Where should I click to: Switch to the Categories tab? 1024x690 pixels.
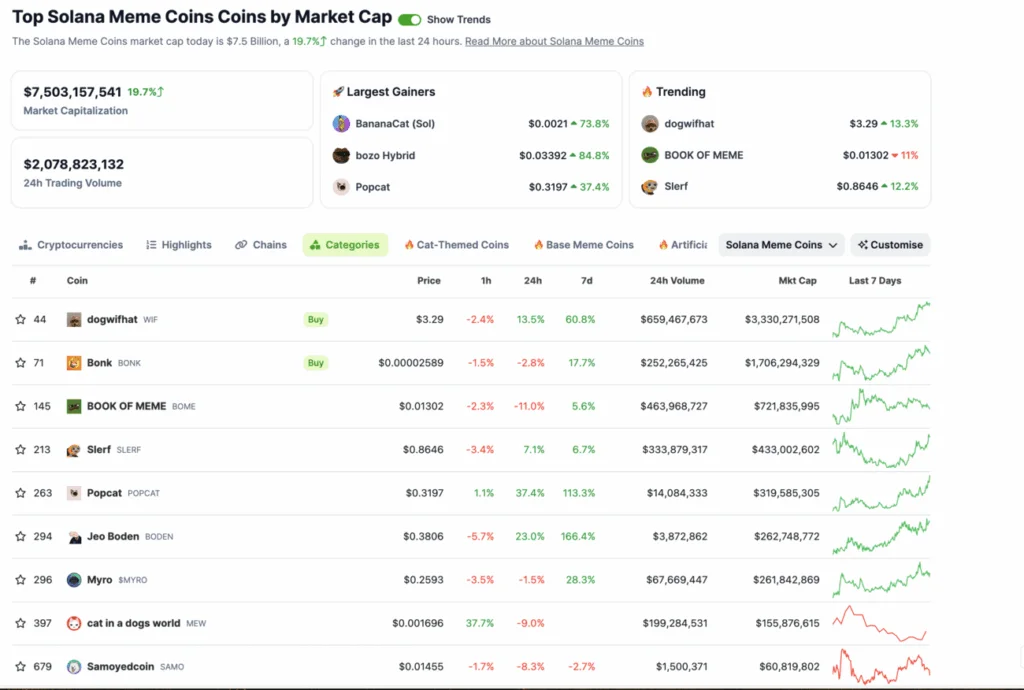click(345, 244)
